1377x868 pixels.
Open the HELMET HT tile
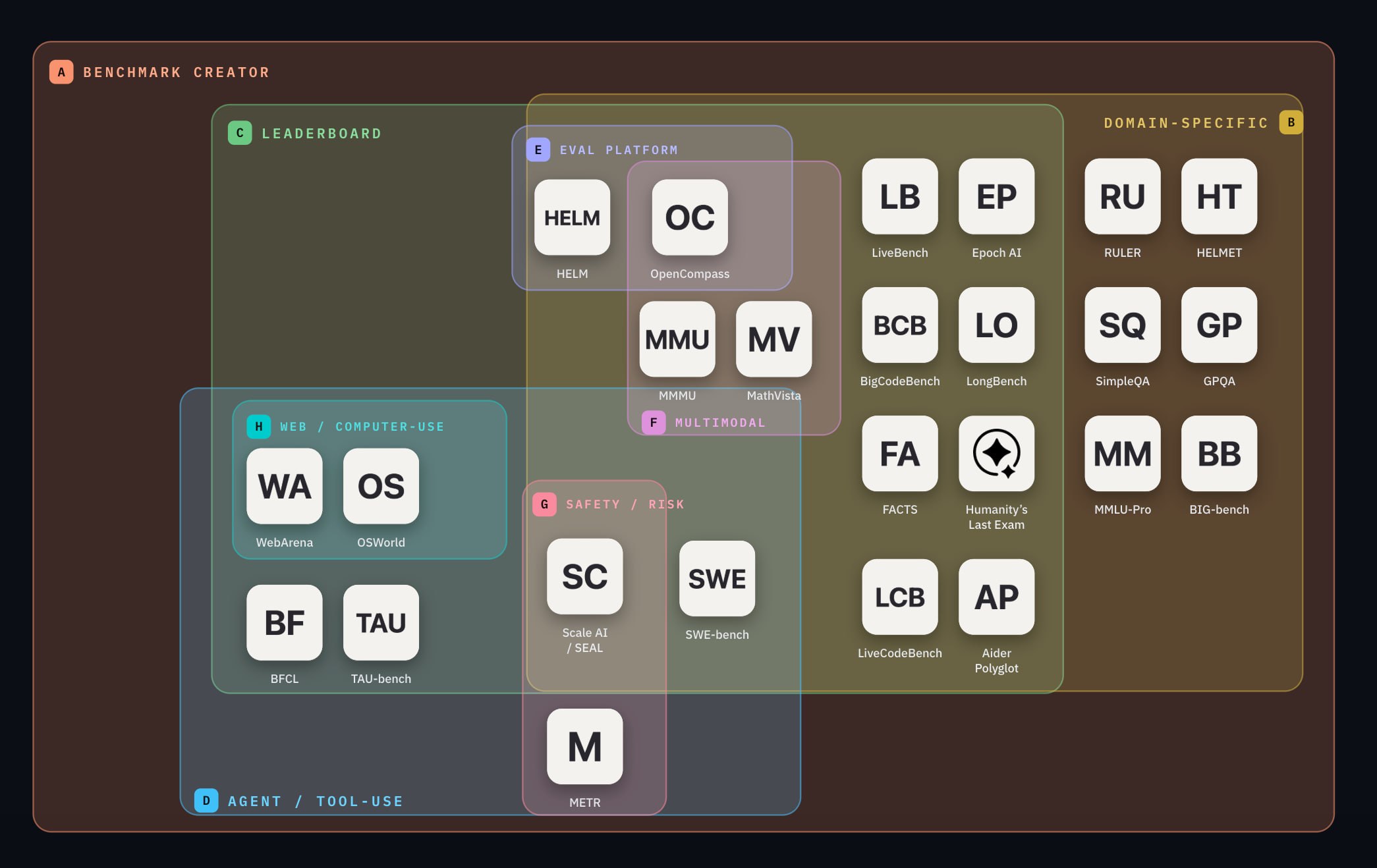tap(1219, 196)
